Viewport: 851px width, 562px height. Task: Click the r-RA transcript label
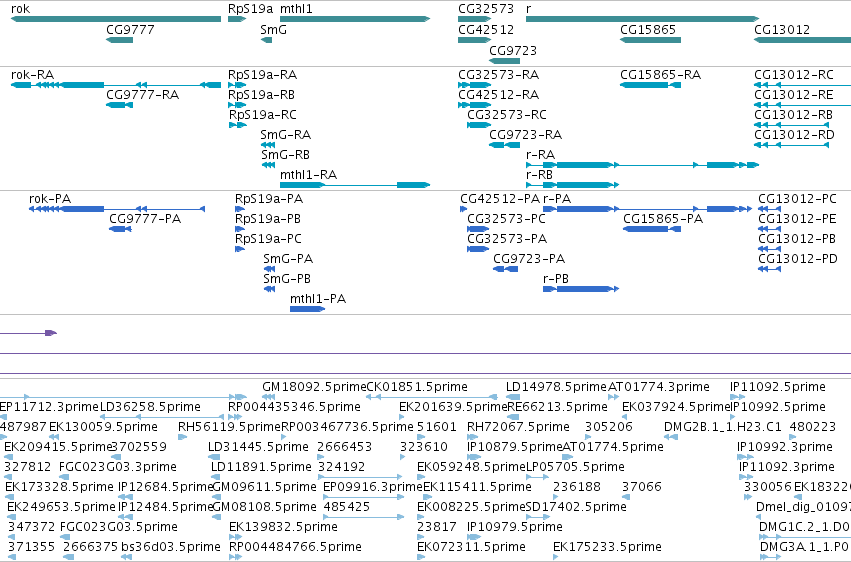pos(541,155)
